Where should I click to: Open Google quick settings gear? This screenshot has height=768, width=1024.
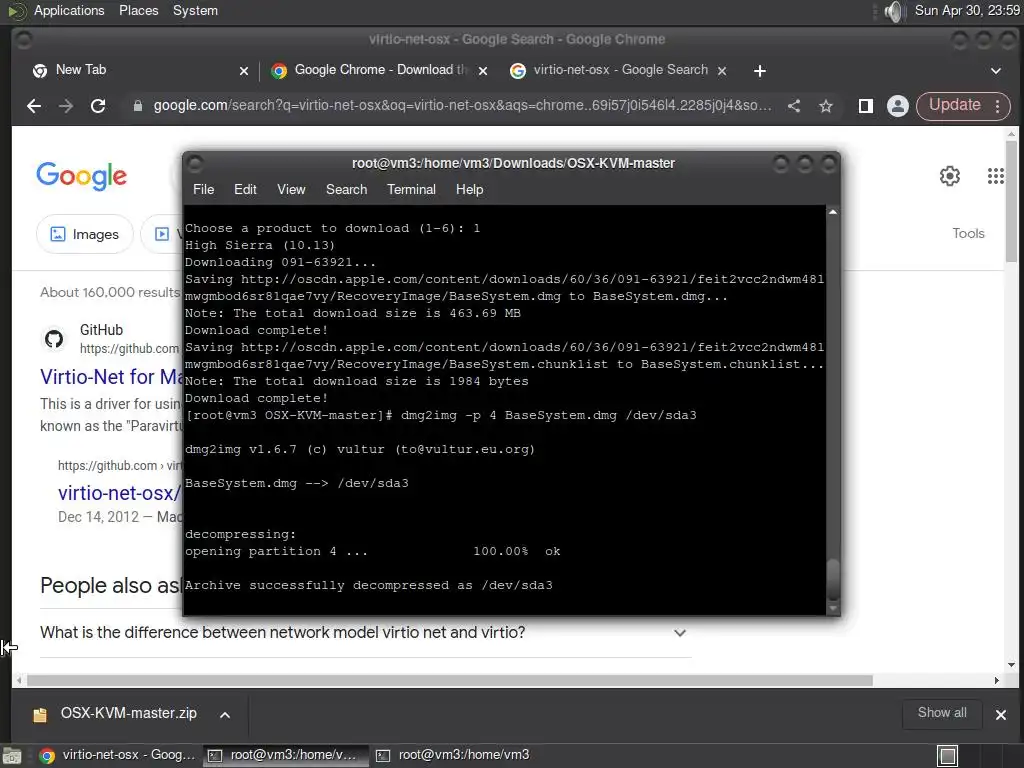pos(950,176)
